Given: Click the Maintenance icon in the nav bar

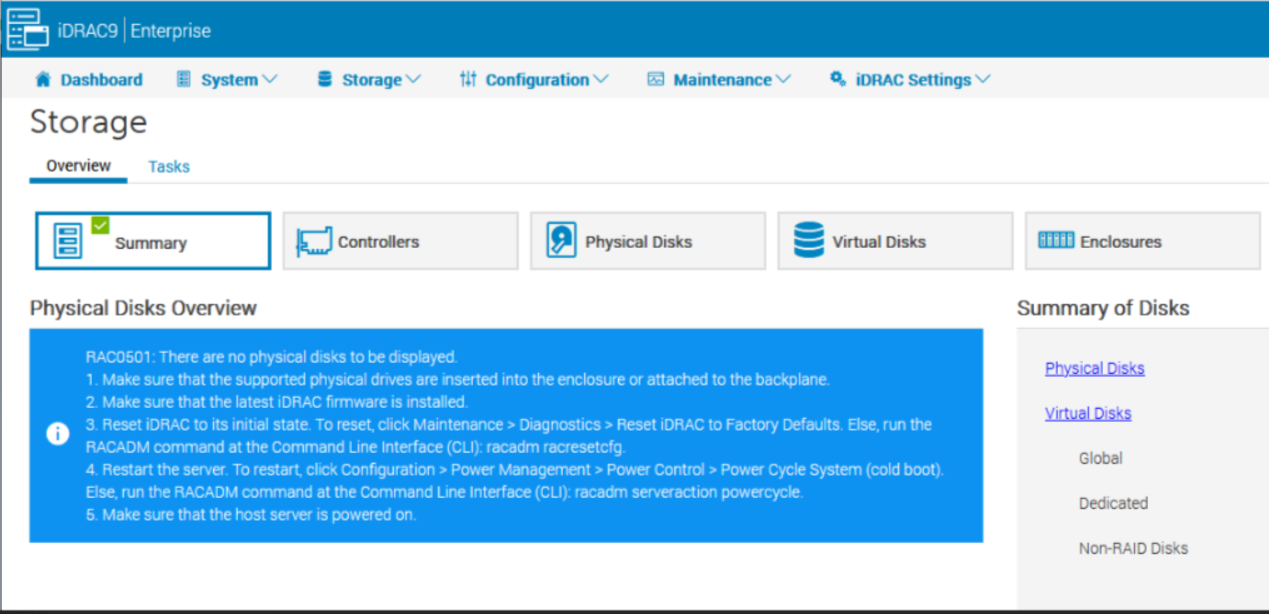Looking at the screenshot, I should coord(655,79).
